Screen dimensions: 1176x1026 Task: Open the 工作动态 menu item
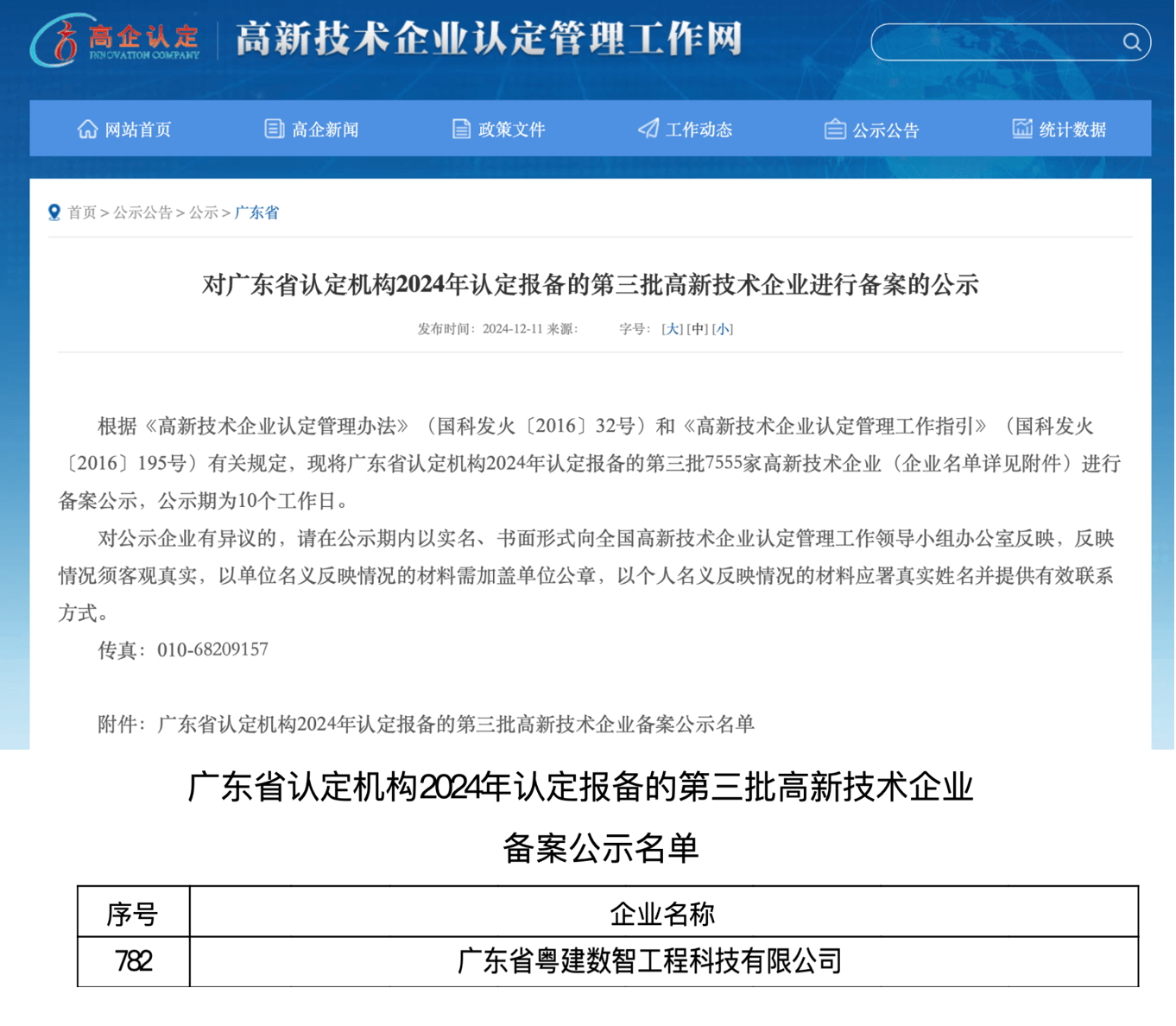pyautogui.click(x=686, y=130)
